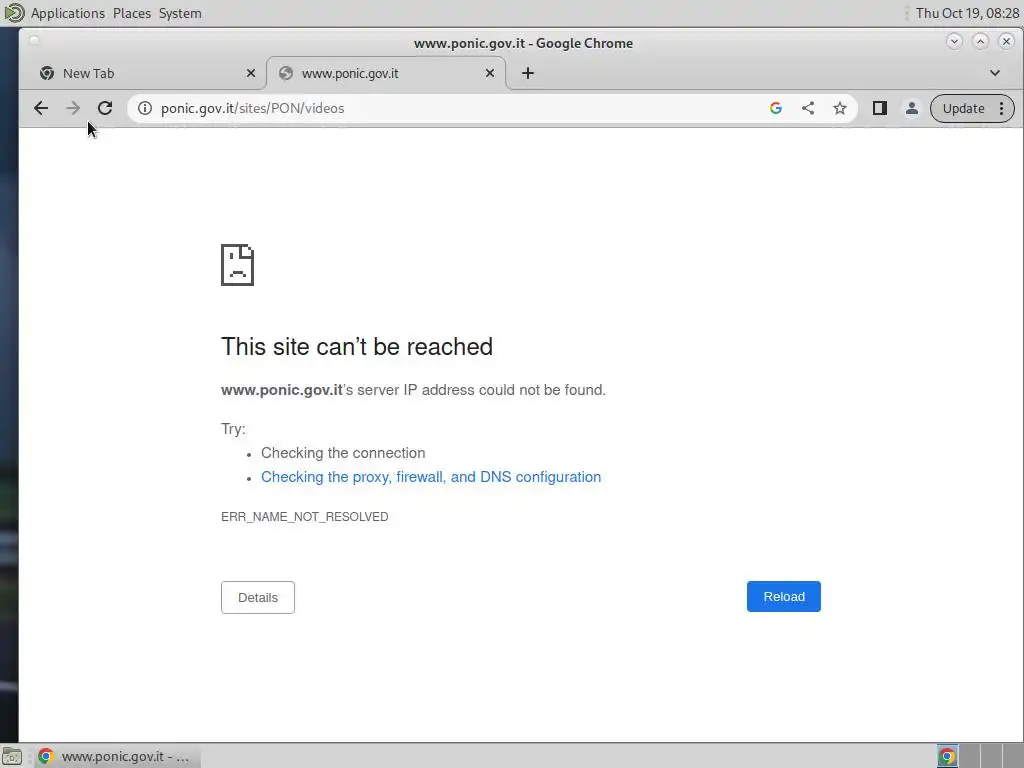The width and height of the screenshot is (1024, 768).
Task: Click the Google icon in the address bar
Action: click(776, 108)
